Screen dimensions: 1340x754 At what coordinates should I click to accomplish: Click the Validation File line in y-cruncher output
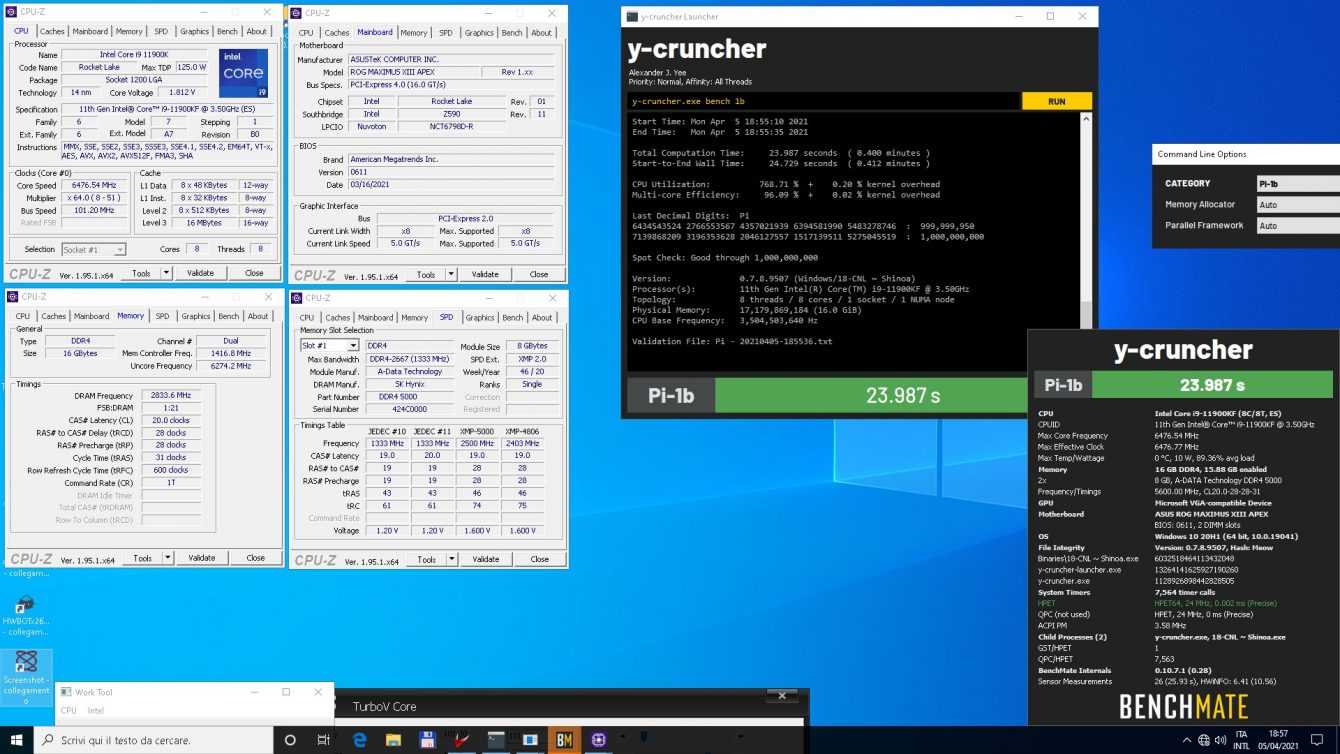coord(731,341)
